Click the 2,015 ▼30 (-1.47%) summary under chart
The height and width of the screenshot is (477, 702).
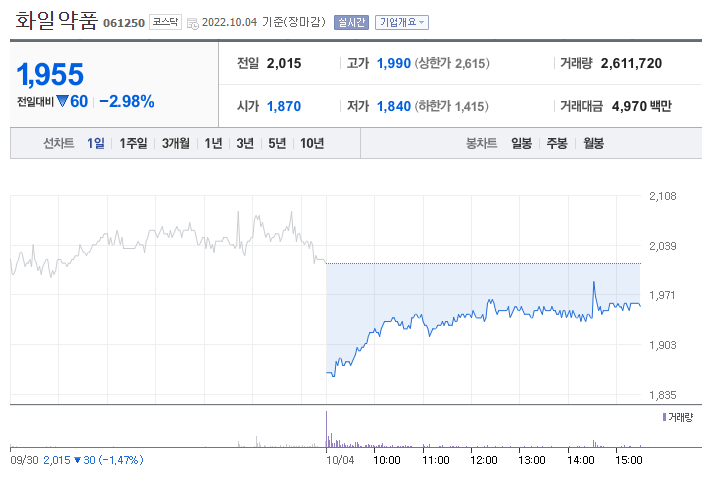[x=93, y=460]
